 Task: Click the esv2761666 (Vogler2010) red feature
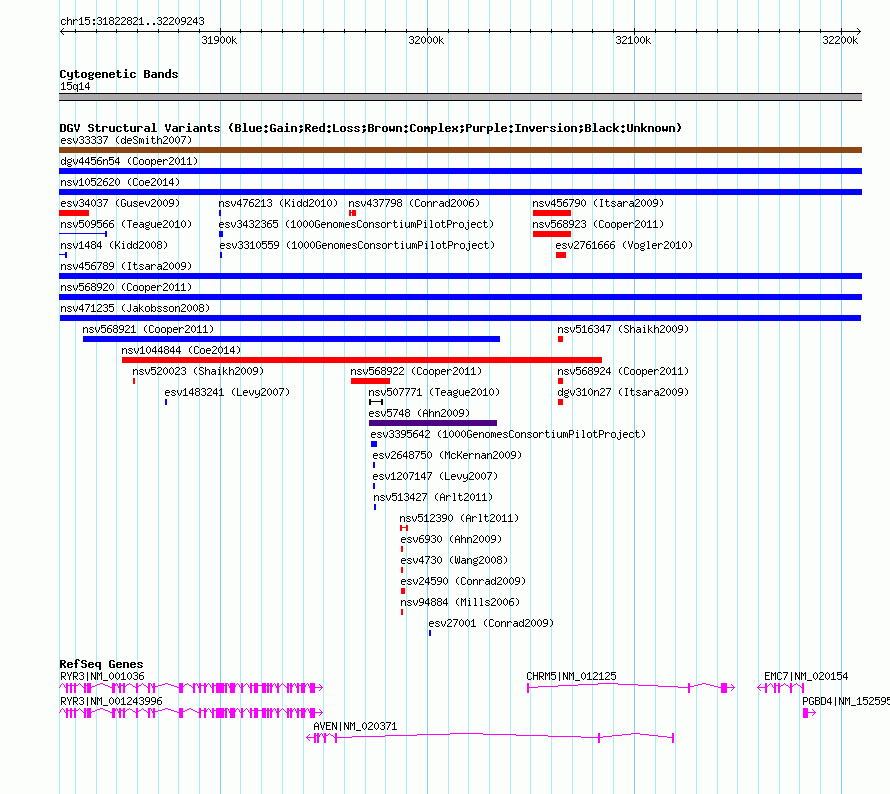click(561, 255)
